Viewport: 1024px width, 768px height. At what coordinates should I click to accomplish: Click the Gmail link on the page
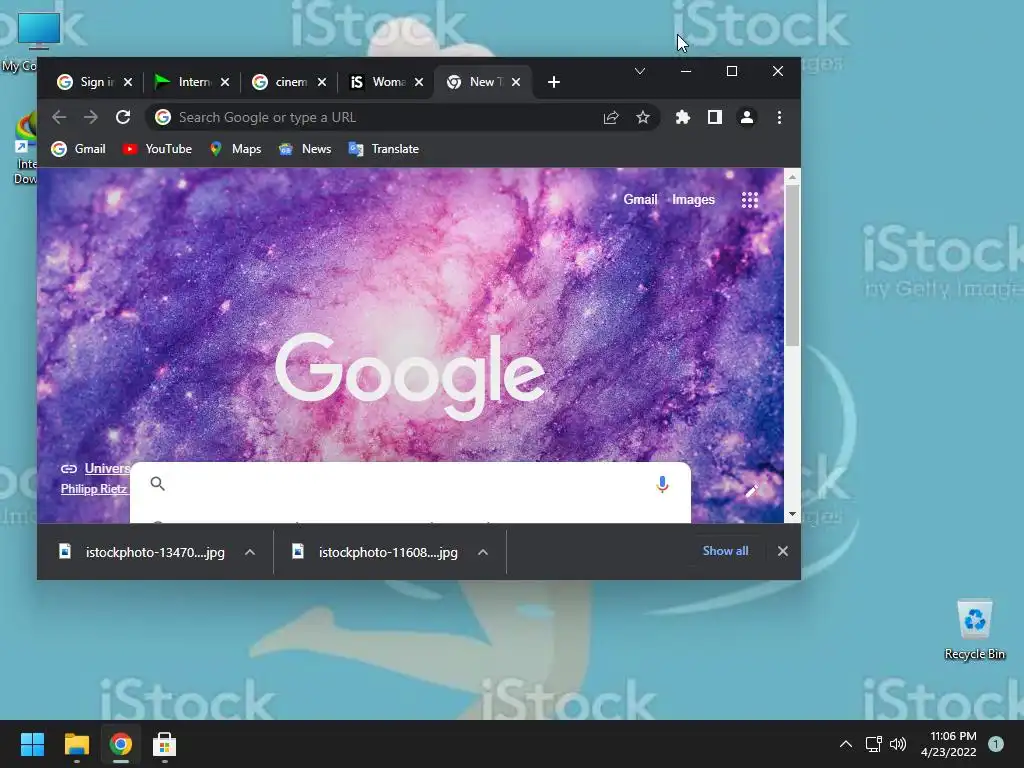pos(640,200)
